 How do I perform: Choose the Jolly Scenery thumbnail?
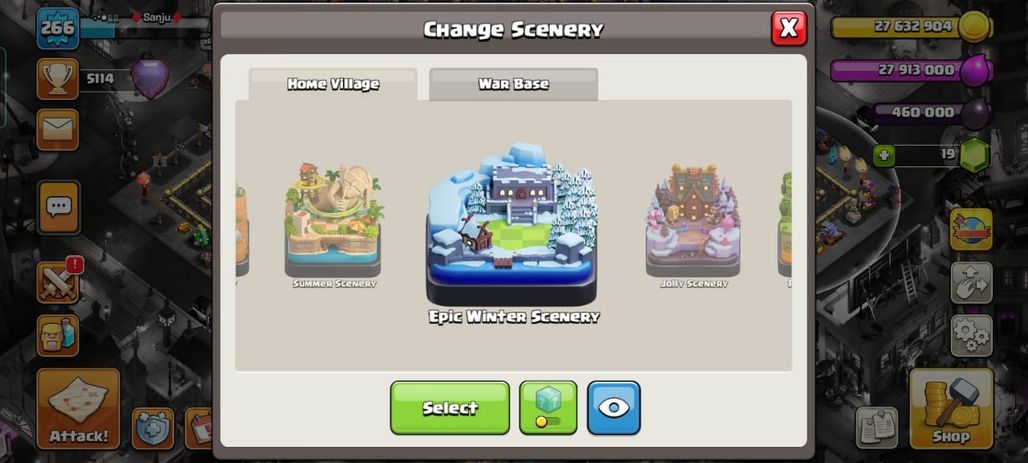coord(694,225)
